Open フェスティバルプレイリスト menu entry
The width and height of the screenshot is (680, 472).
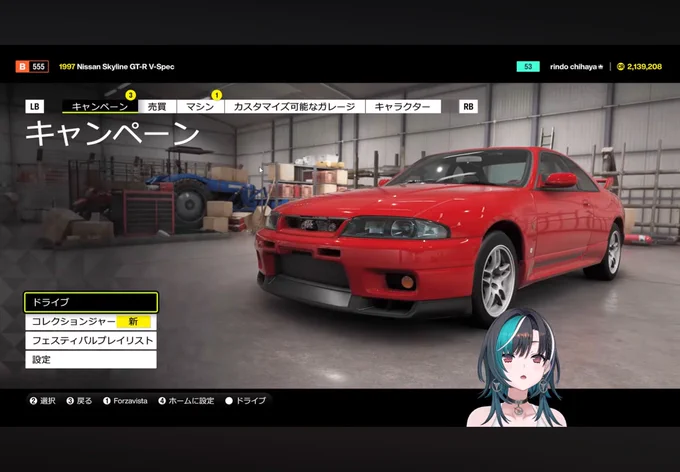(91, 341)
